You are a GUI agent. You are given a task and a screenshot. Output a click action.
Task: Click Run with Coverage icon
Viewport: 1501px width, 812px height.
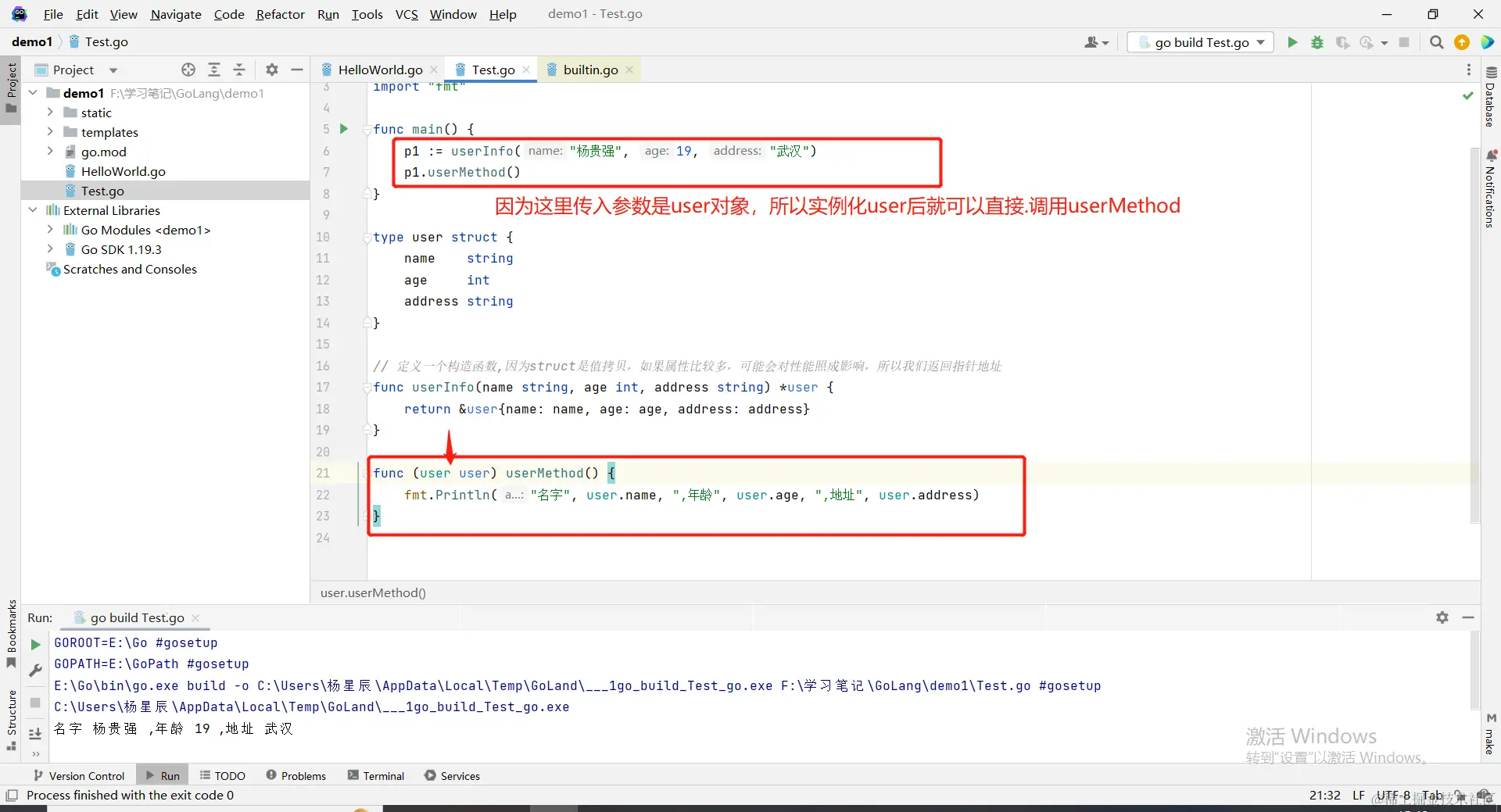pos(1342,42)
